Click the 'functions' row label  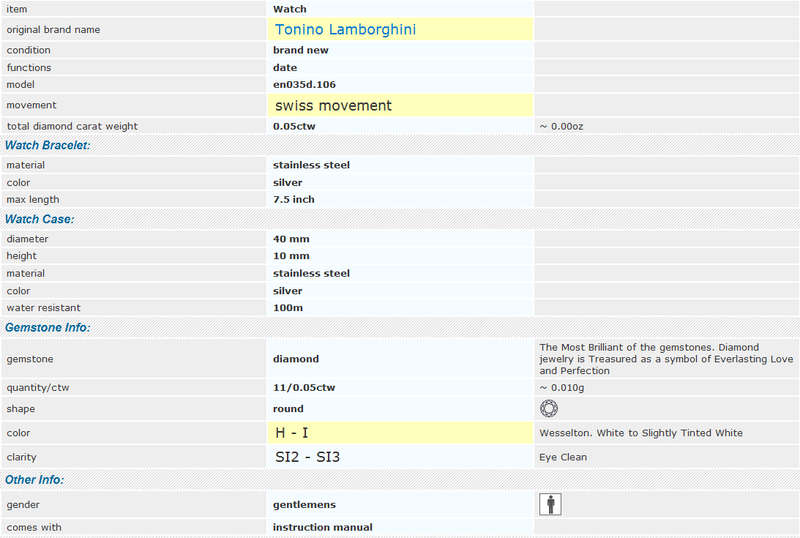tap(29, 67)
